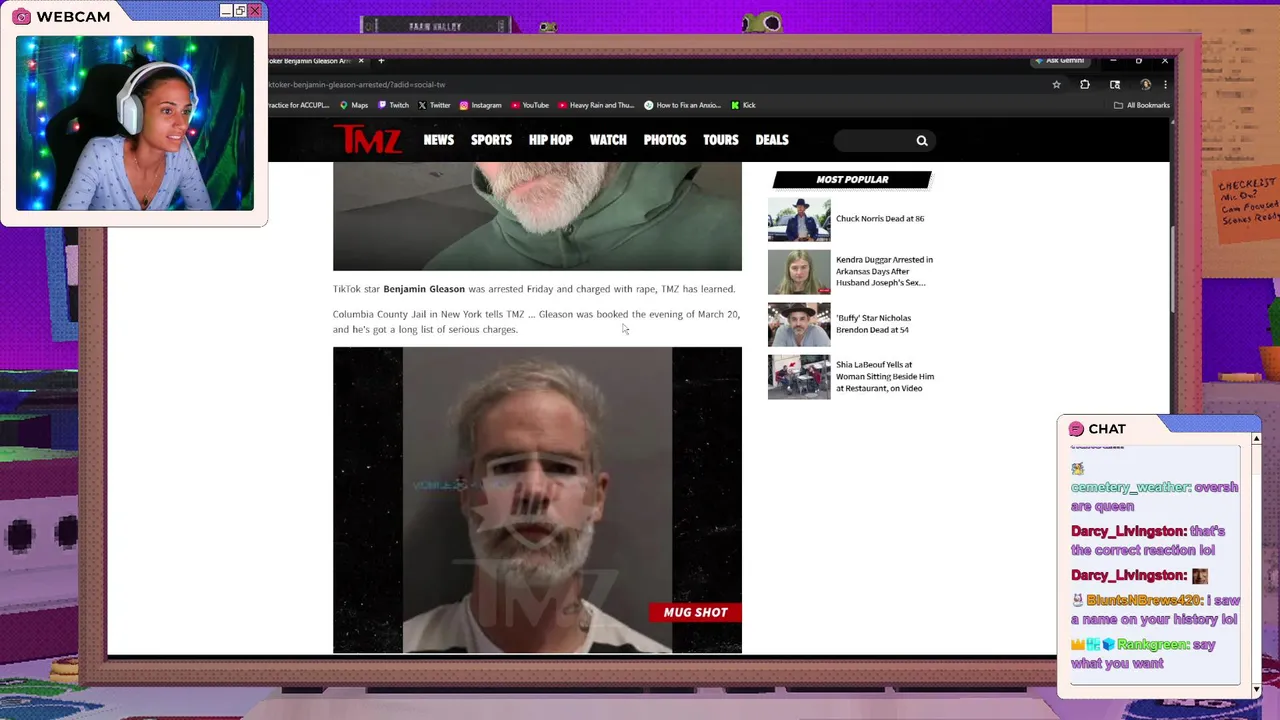Screen dimensions: 1280x720
Task: Click the chat overlay bubble icon
Action: click(x=1076, y=429)
